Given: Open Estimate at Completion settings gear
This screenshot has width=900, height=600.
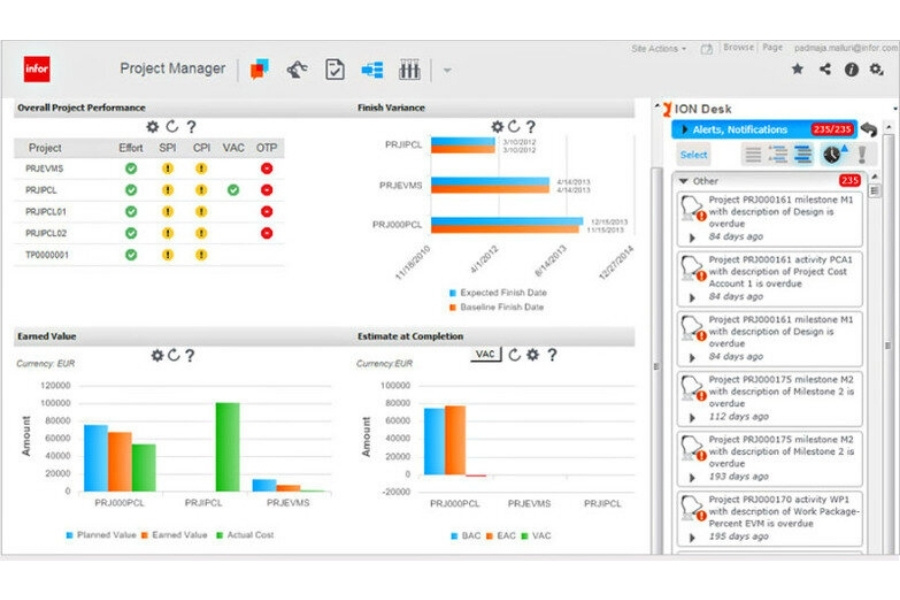Looking at the screenshot, I should 533,355.
